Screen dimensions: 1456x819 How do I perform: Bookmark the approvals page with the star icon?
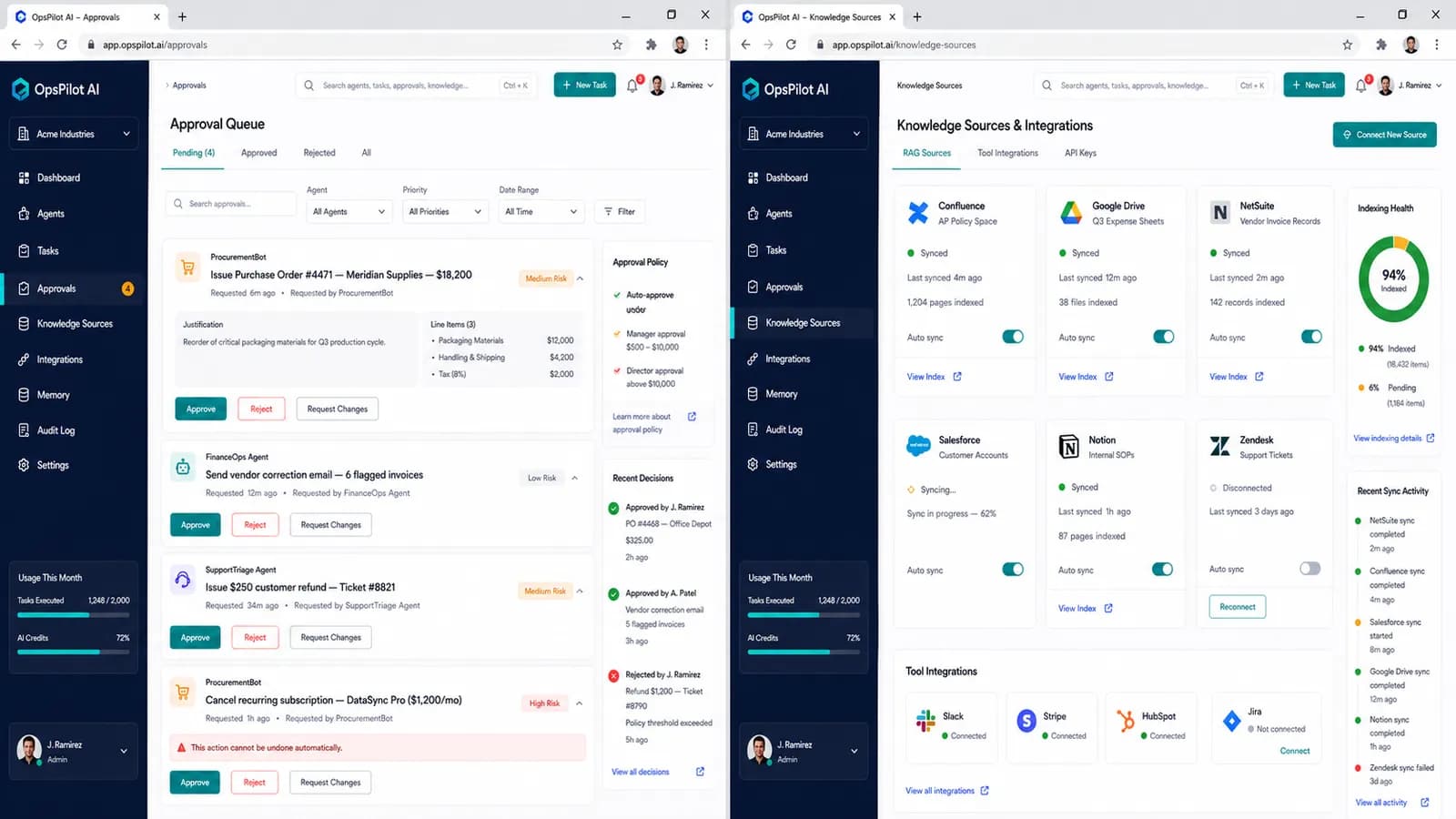[617, 45]
